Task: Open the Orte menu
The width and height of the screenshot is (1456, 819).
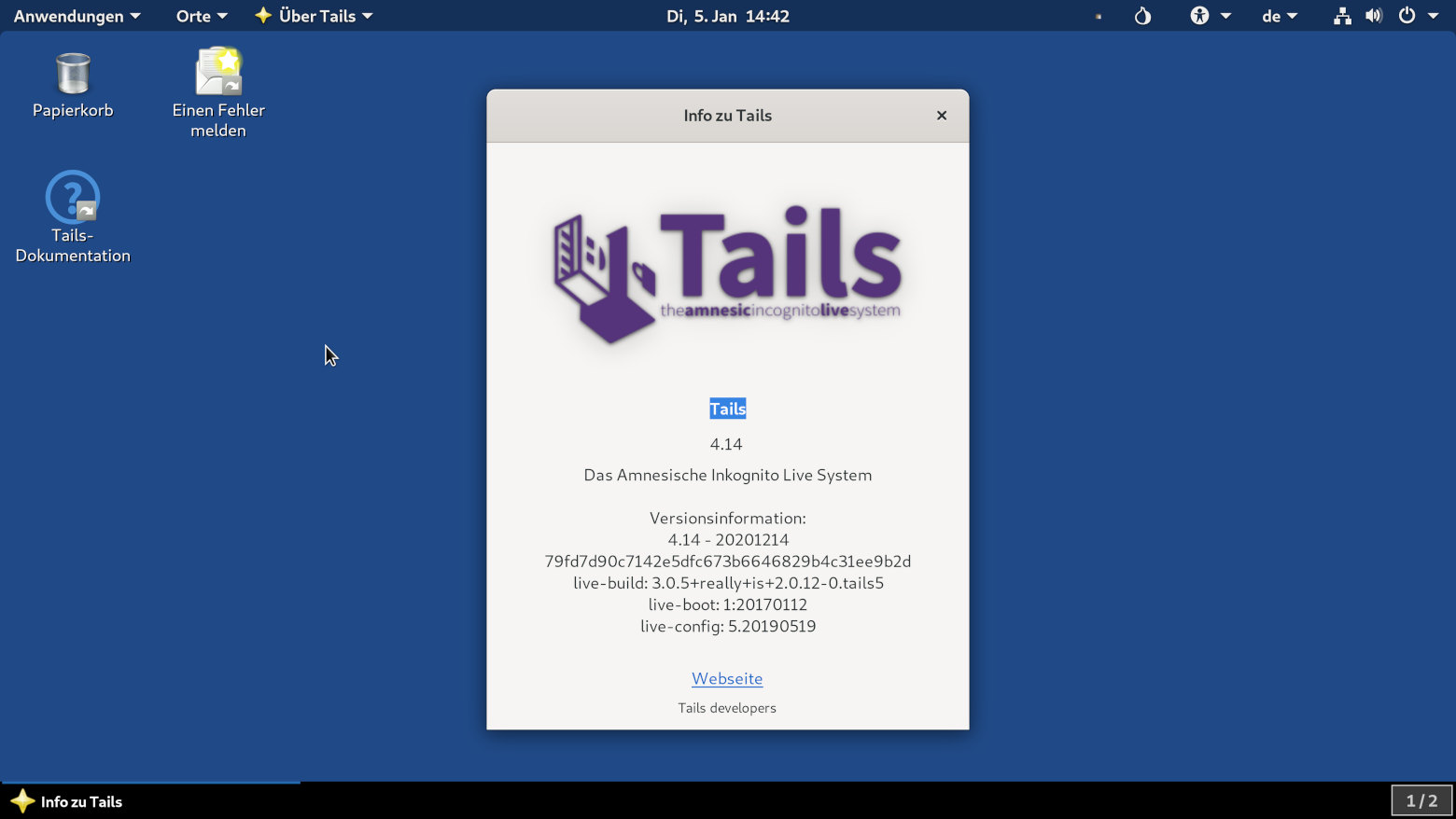Action: click(x=202, y=16)
